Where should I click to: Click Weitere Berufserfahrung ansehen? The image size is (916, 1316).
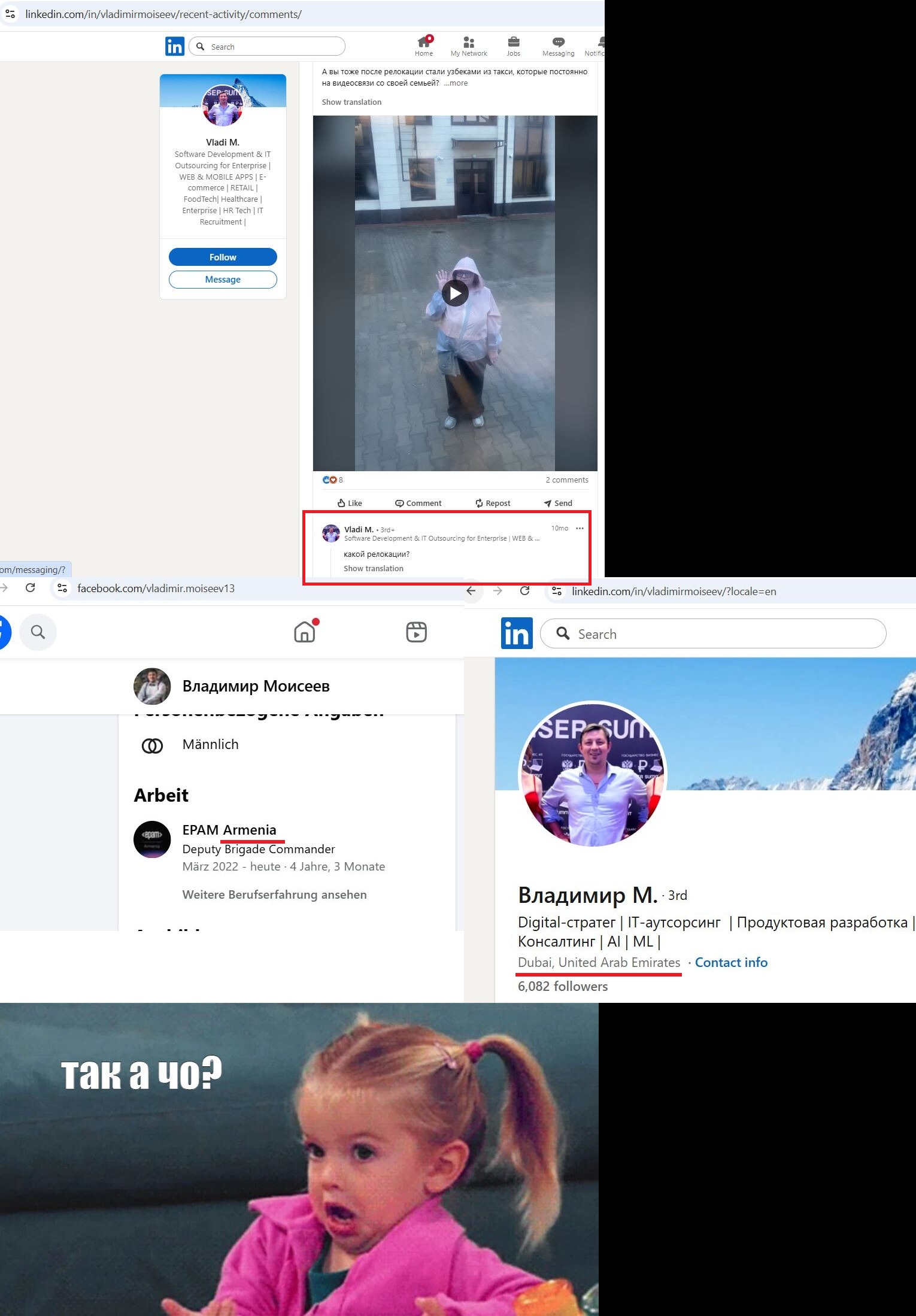(275, 894)
